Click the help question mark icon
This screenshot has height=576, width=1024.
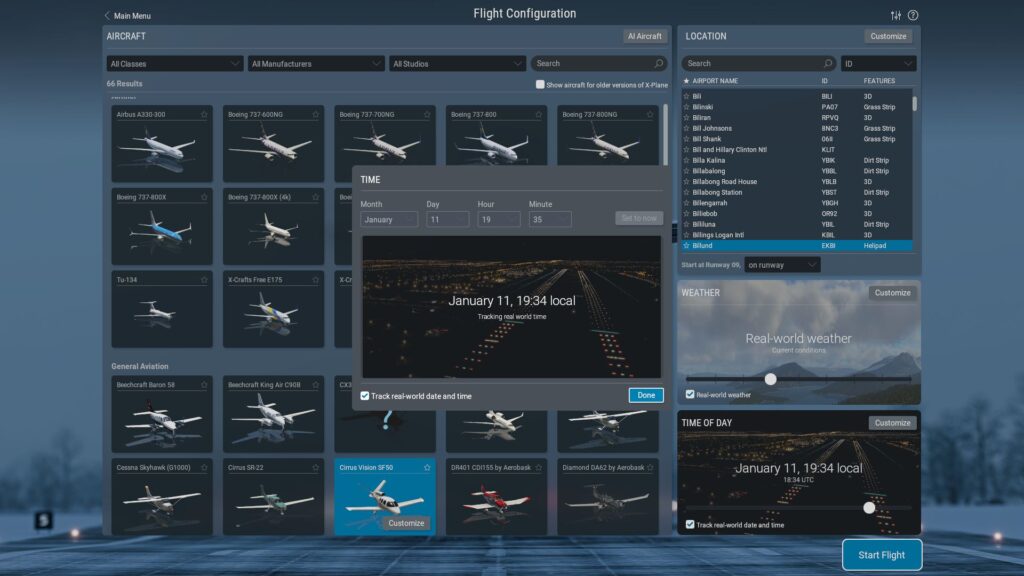point(913,15)
